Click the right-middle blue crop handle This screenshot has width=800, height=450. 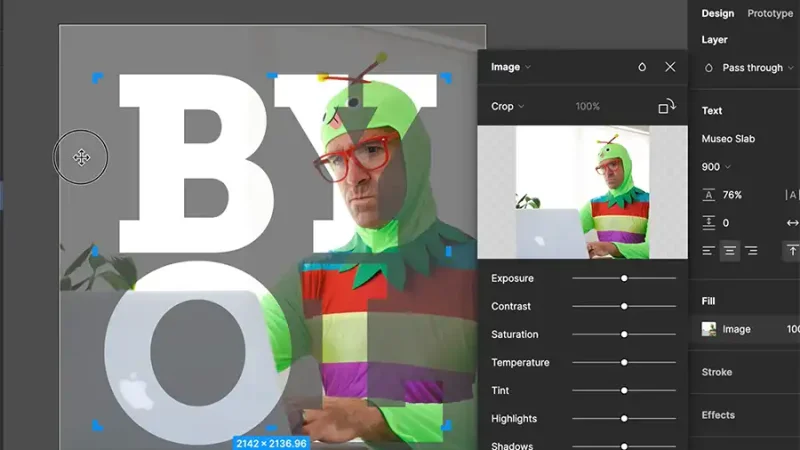pyautogui.click(x=448, y=252)
